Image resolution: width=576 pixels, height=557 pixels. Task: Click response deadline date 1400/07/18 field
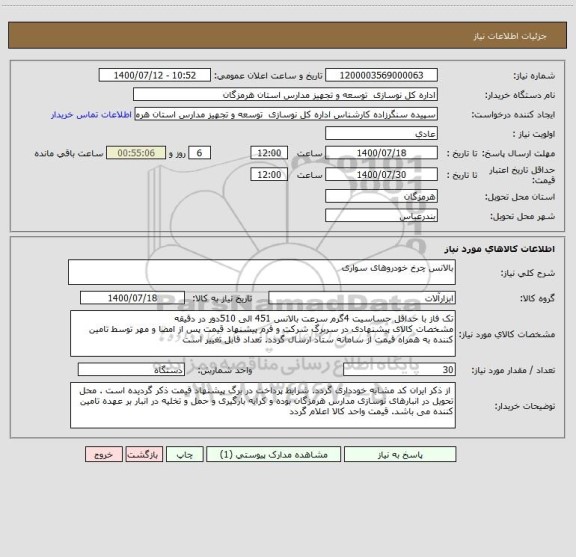(381, 153)
